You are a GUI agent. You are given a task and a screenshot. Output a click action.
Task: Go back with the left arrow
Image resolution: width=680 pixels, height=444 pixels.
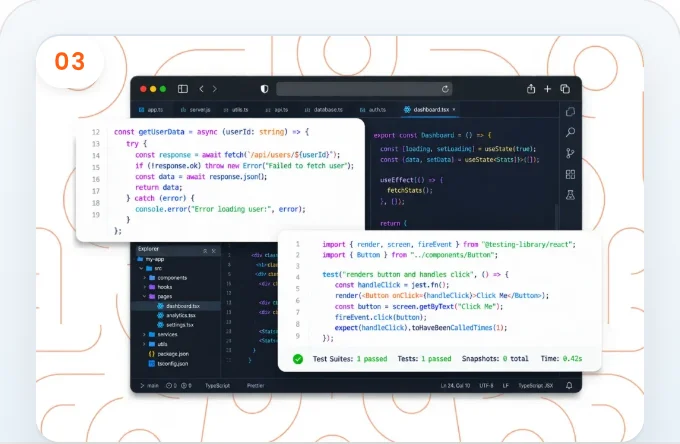click(201, 89)
